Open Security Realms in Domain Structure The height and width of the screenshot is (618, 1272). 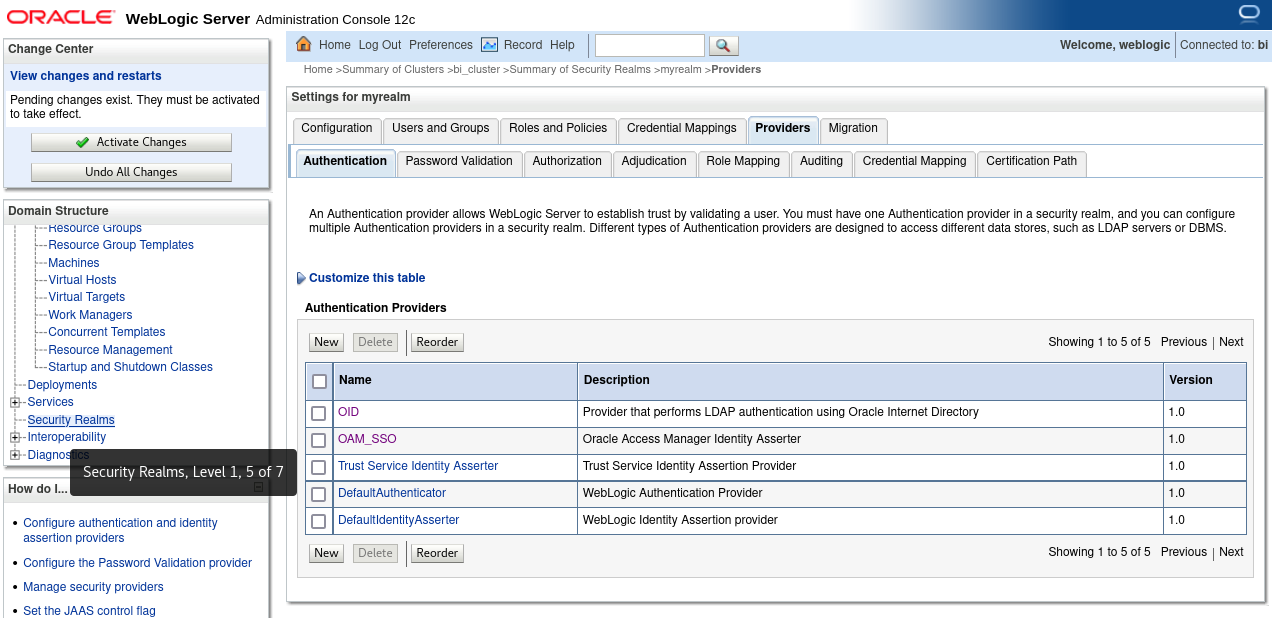click(71, 420)
